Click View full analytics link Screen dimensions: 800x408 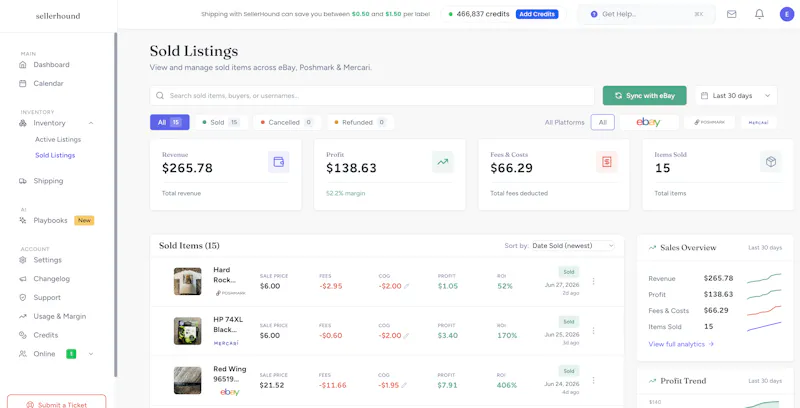[x=681, y=344]
